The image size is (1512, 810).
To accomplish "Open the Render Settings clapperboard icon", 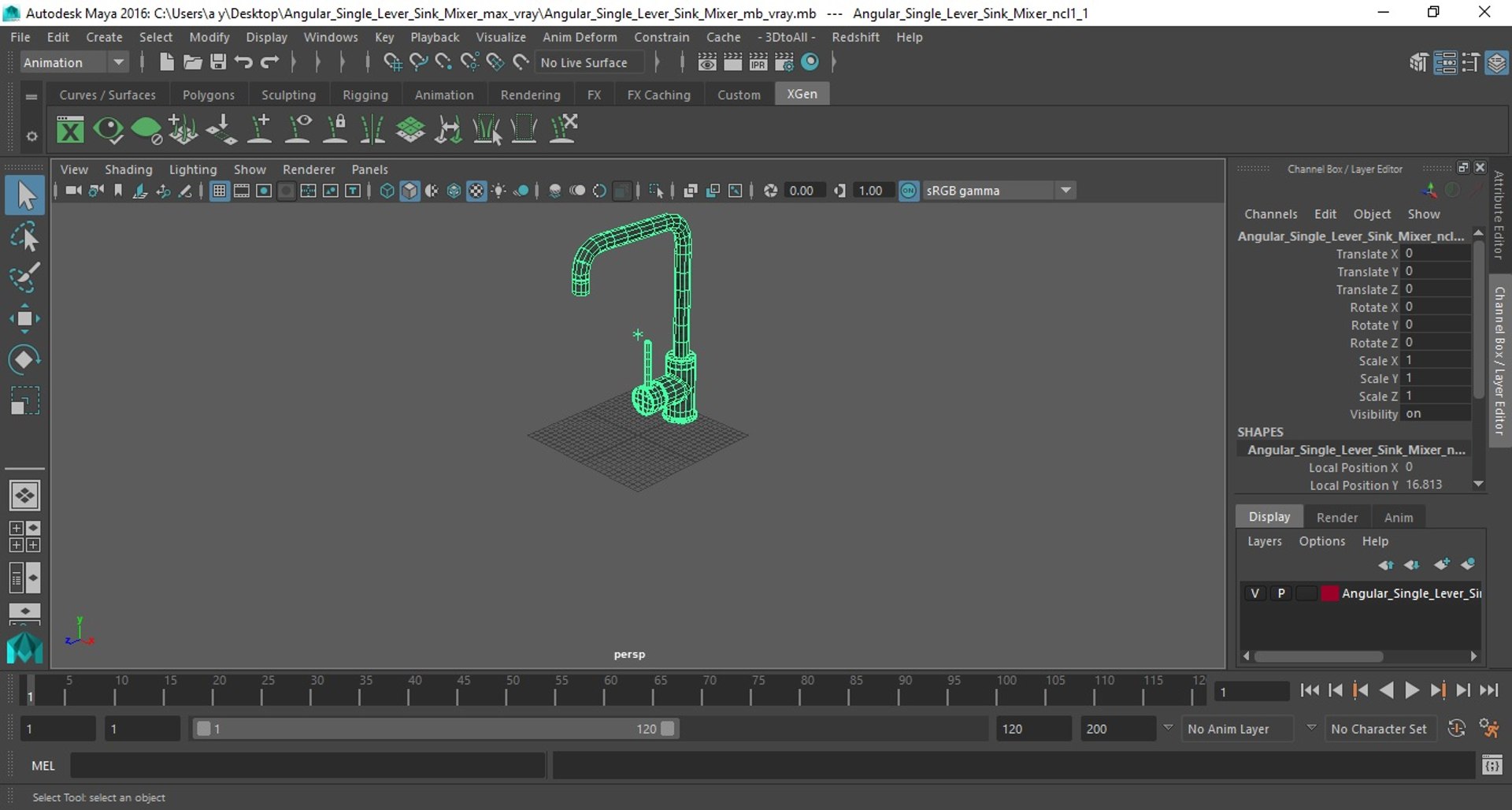I will pyautogui.click(x=784, y=62).
